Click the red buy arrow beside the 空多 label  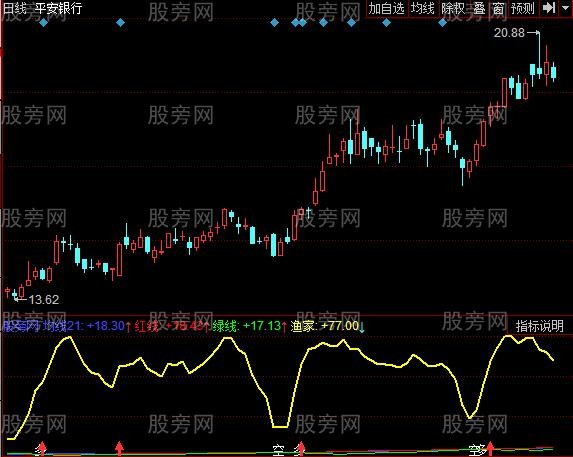click(490, 448)
